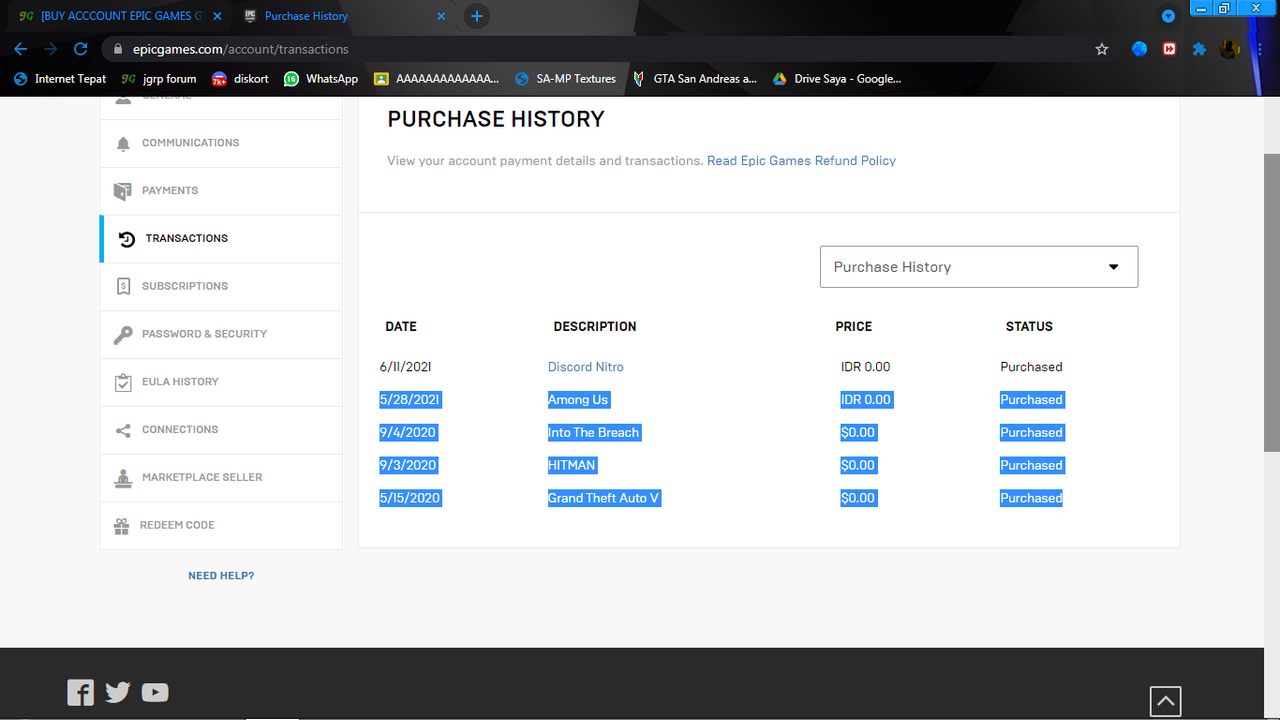Click the red extension icon in toolbar
The image size is (1280, 720).
click(1169, 49)
